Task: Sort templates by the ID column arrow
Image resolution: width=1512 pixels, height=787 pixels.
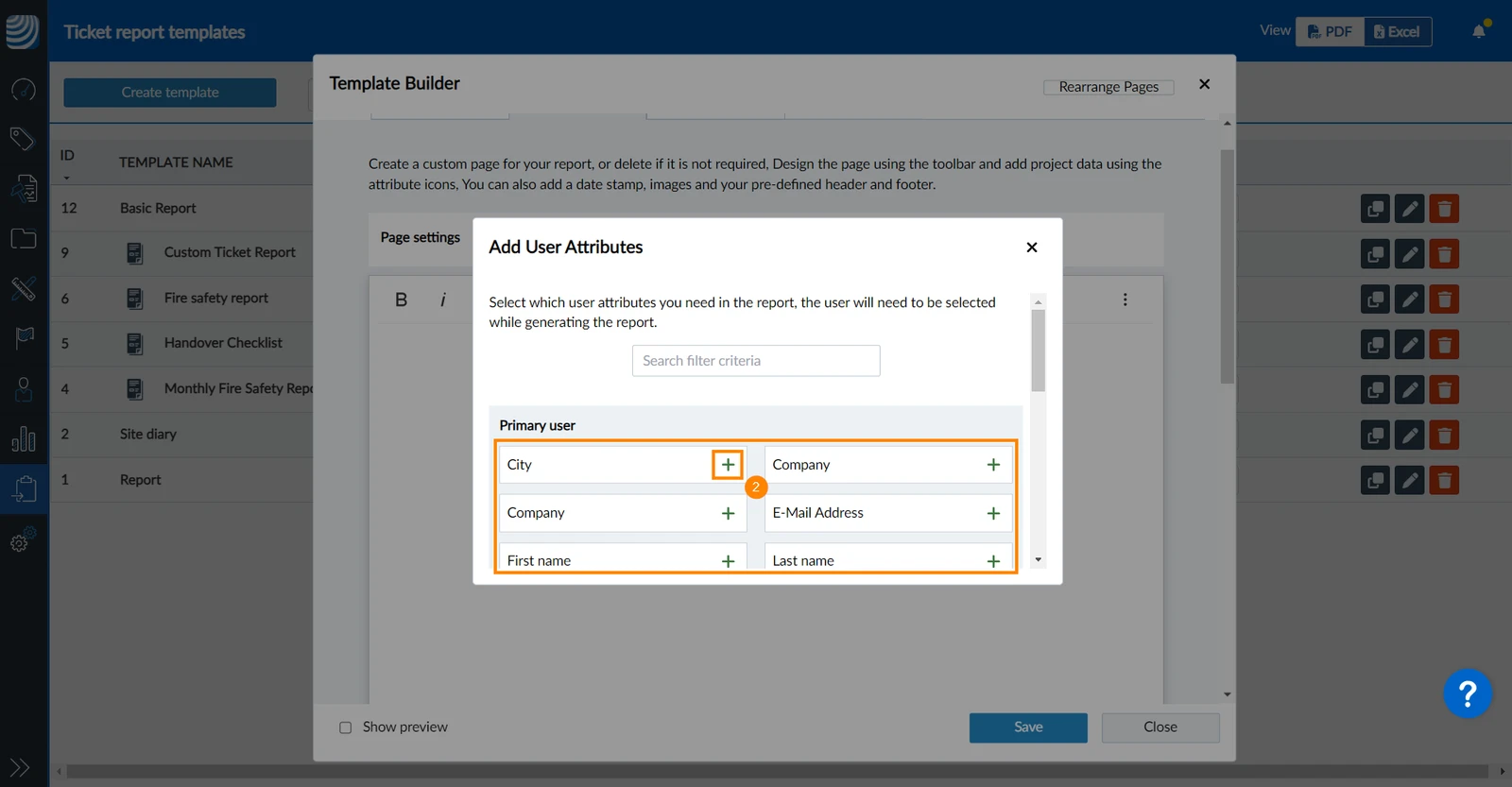Action: click(67, 178)
